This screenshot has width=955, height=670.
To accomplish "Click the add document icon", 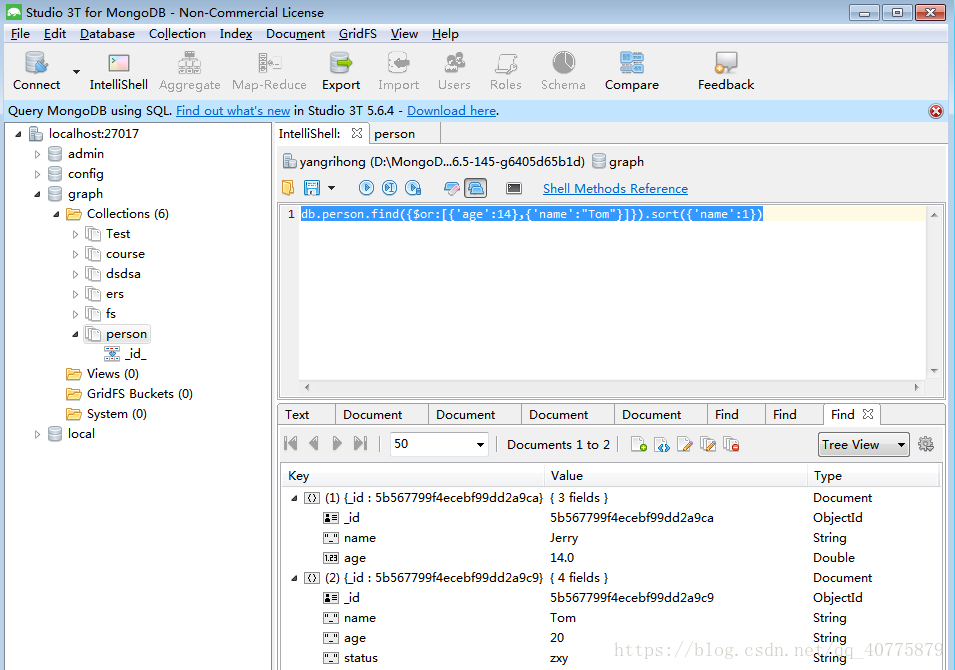I will (x=639, y=445).
